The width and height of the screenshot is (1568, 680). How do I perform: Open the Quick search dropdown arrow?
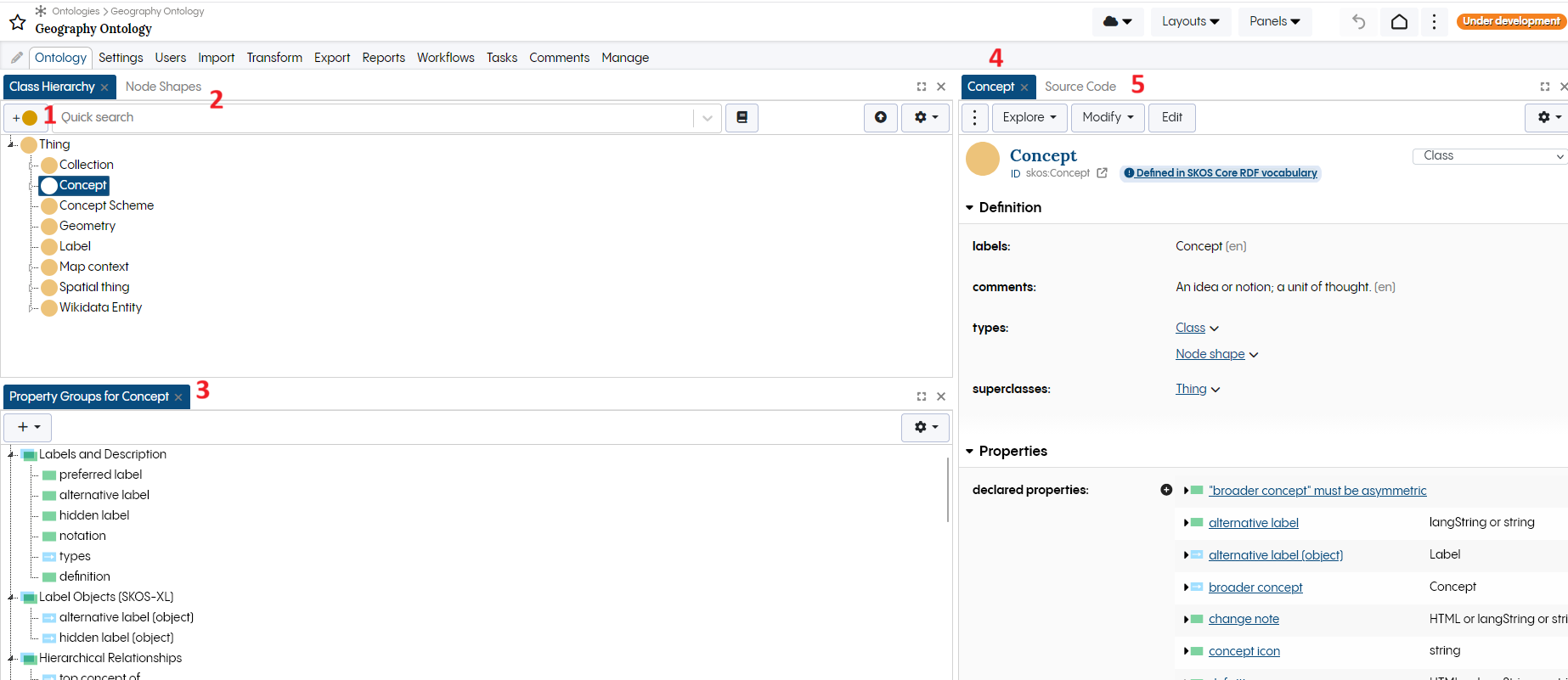[708, 118]
